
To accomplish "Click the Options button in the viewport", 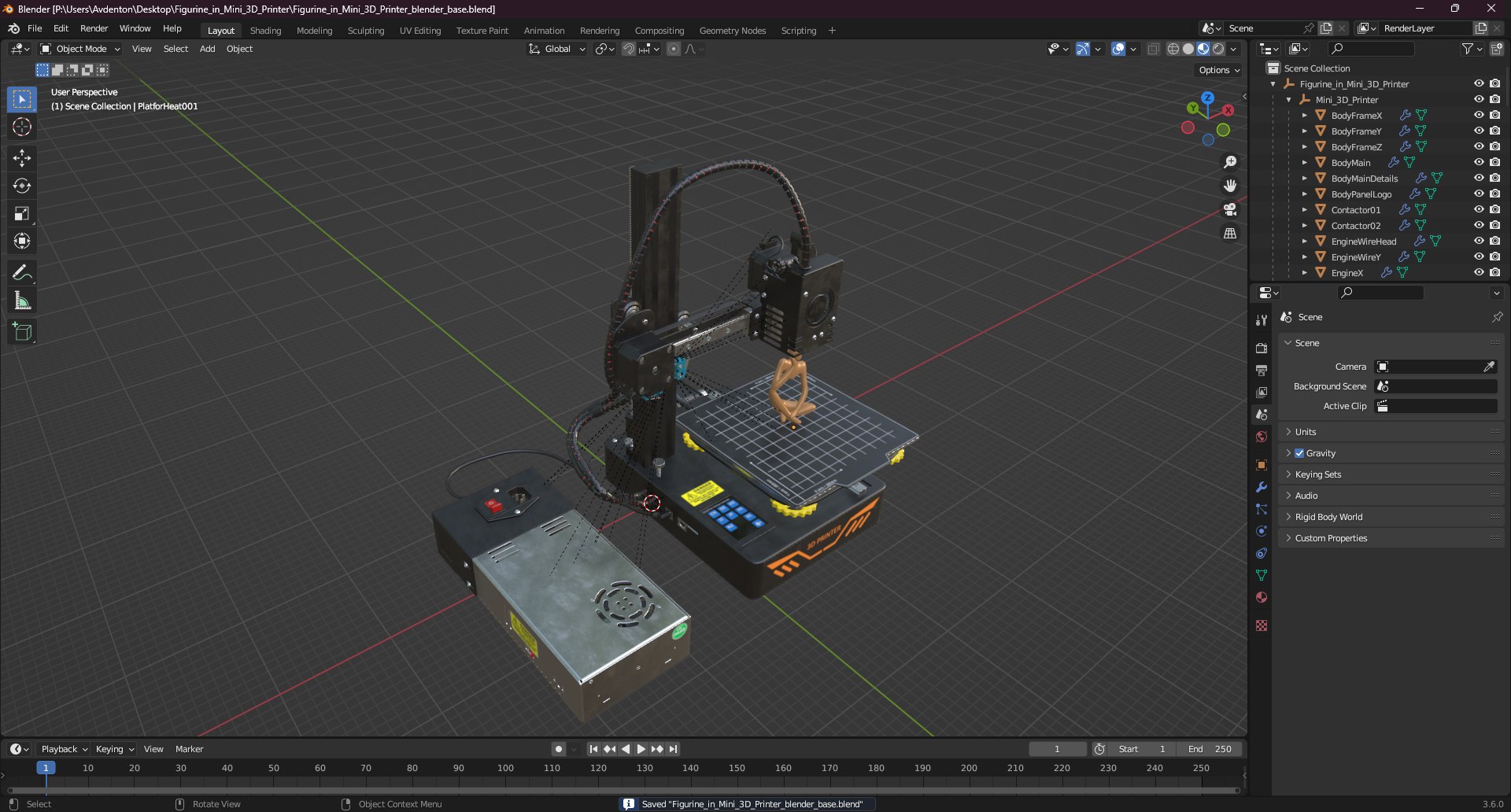I will (x=1219, y=70).
